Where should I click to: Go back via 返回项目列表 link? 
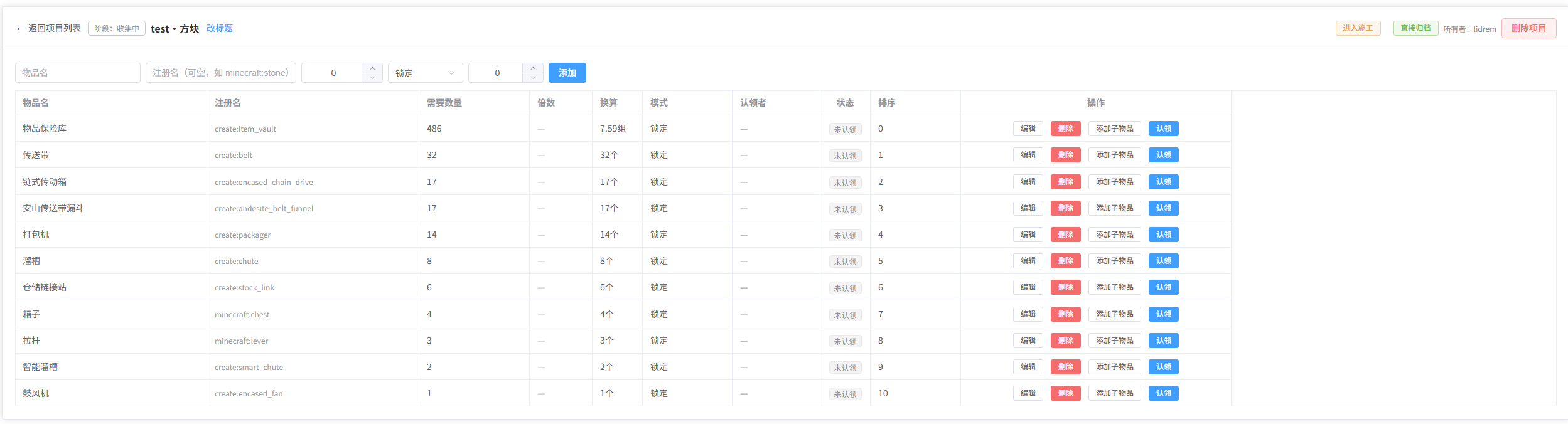coord(48,28)
